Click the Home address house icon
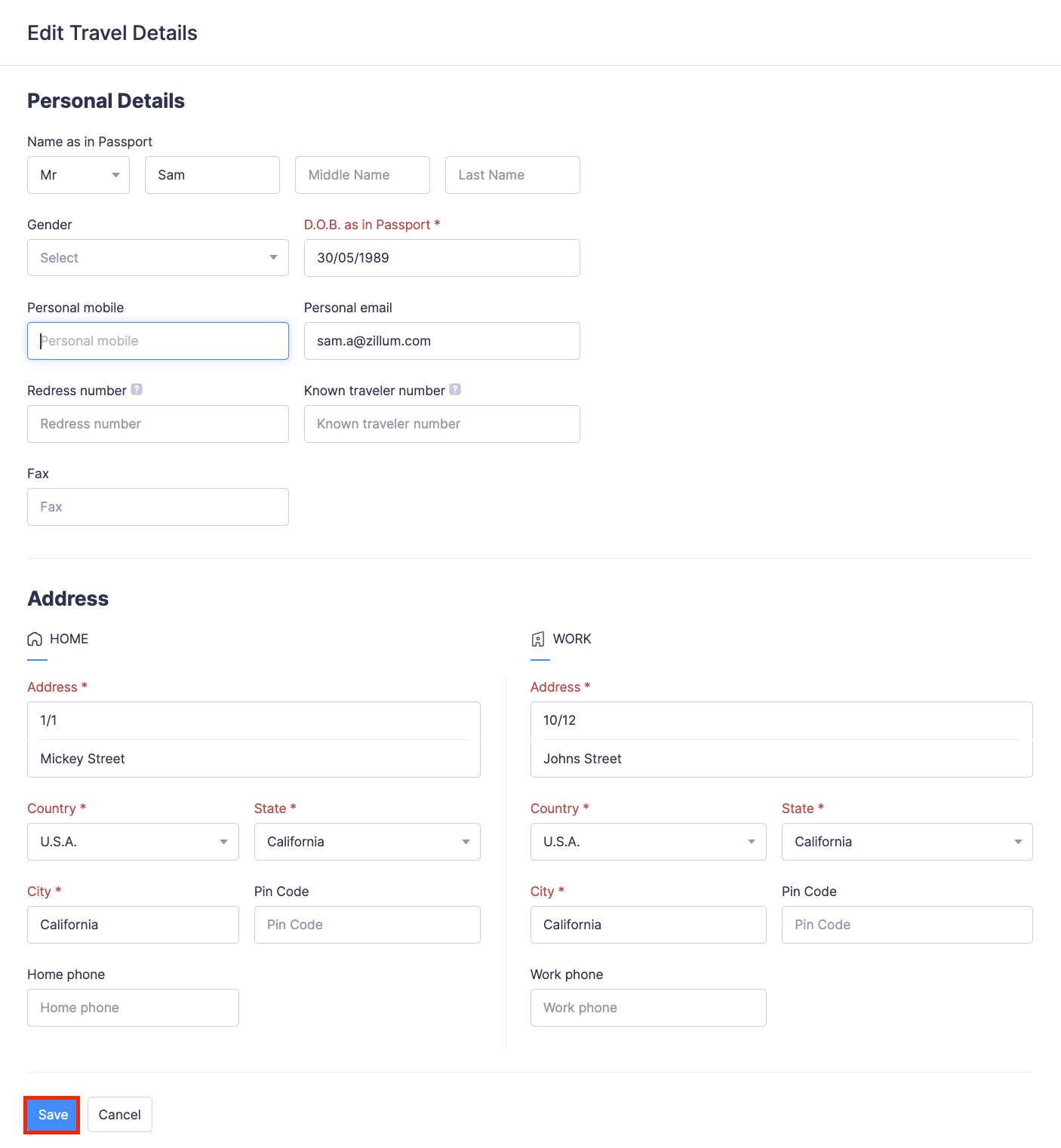The width and height of the screenshot is (1061, 1148). (x=35, y=640)
